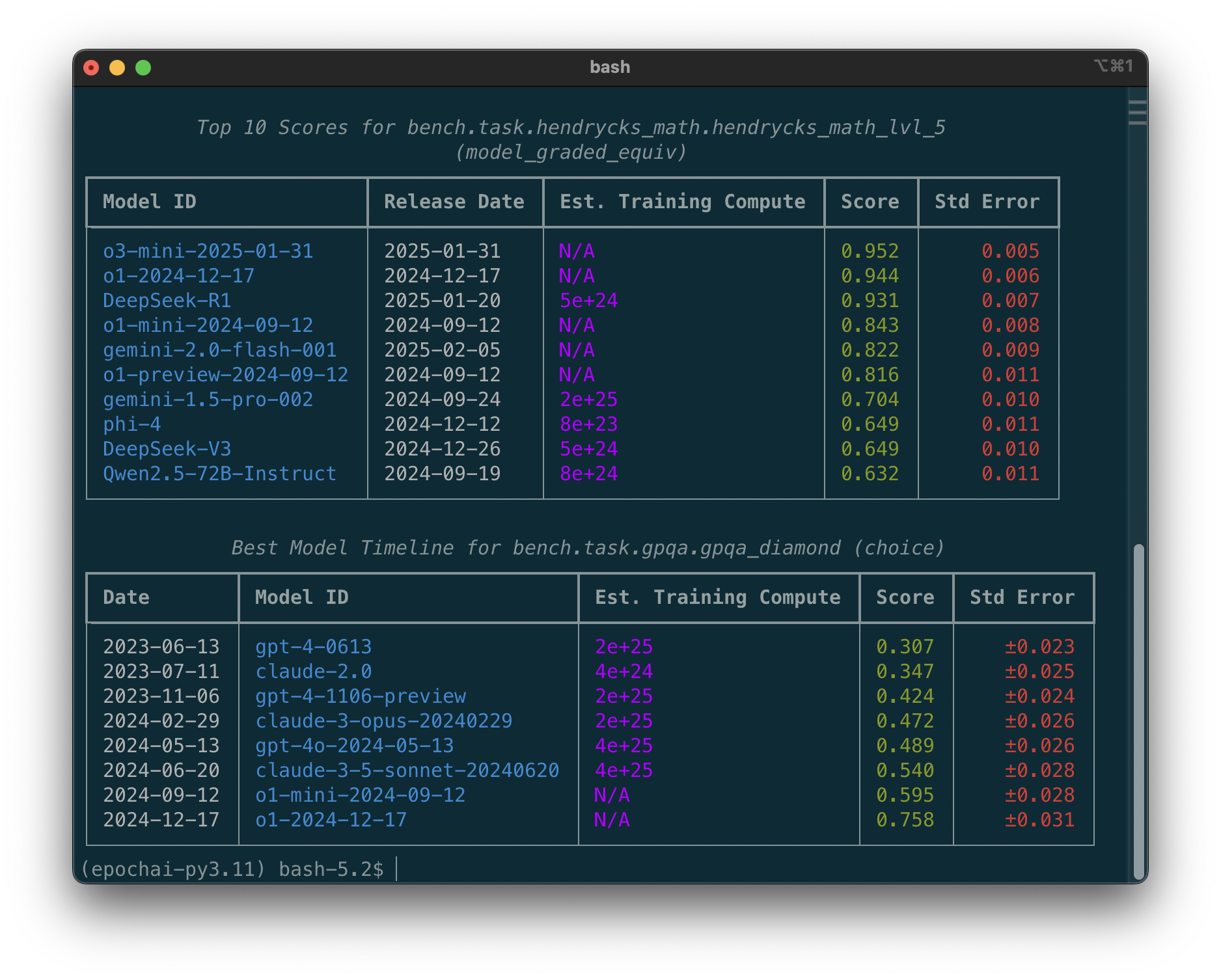Select Qwen2.5-72B-Instruct in the math table
1221x980 pixels.
[219, 474]
